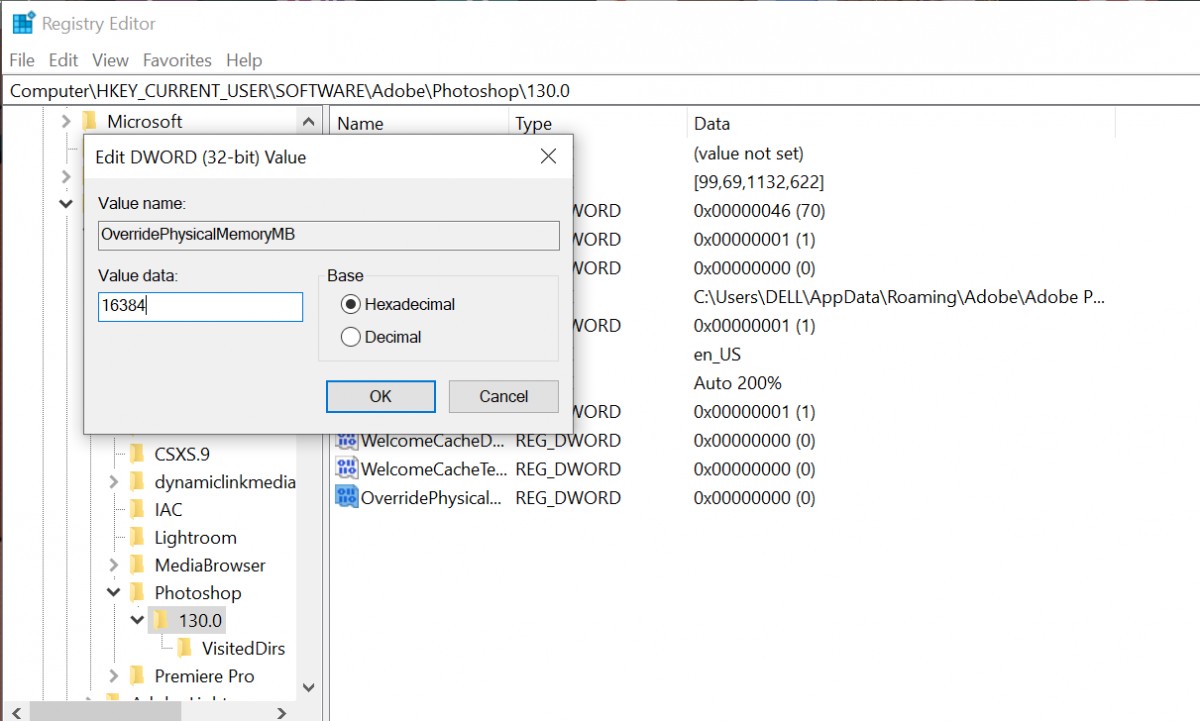
Task: Open the Favorites menu
Action: click(x=177, y=60)
